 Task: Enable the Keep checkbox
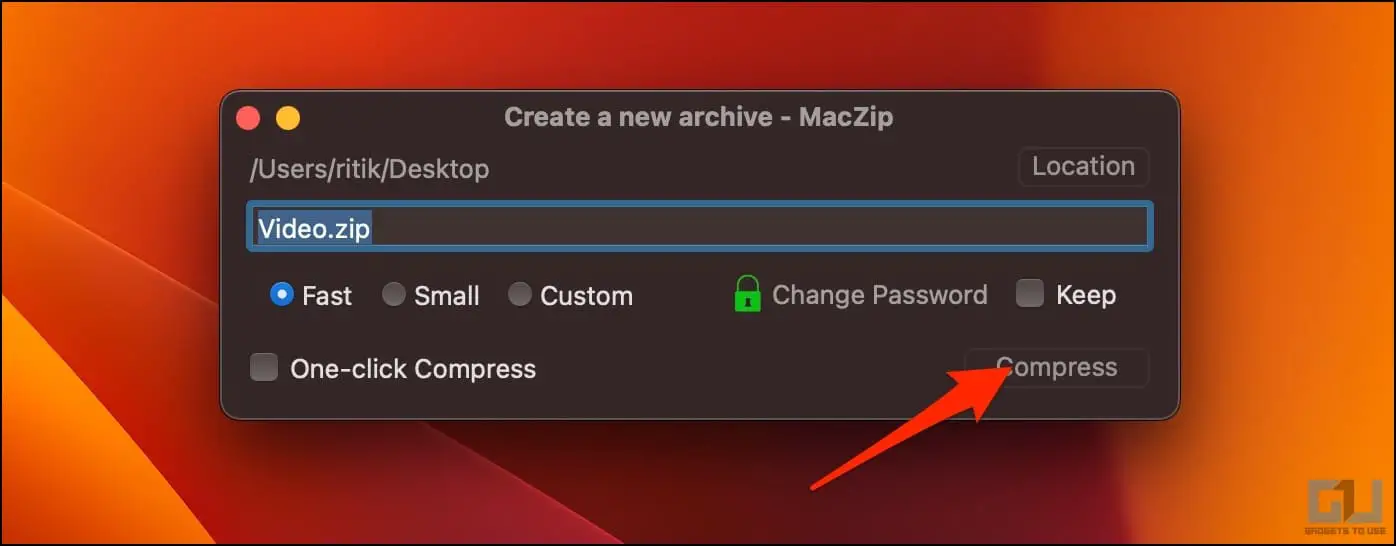tap(1030, 294)
